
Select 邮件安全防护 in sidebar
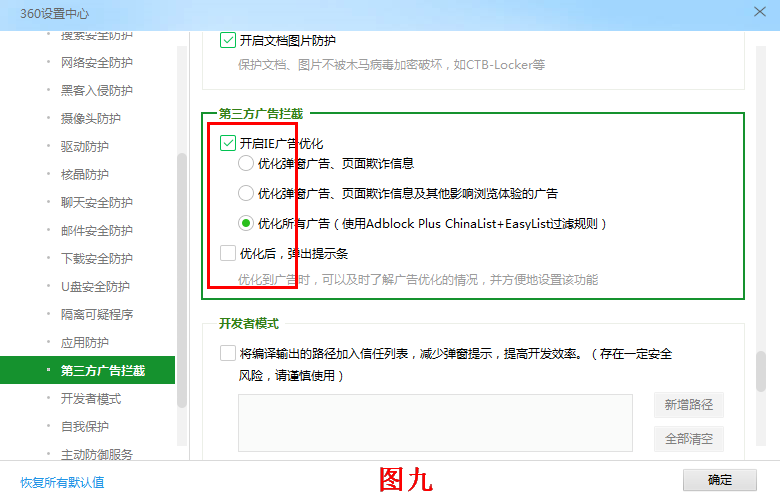pyautogui.click(x=97, y=231)
